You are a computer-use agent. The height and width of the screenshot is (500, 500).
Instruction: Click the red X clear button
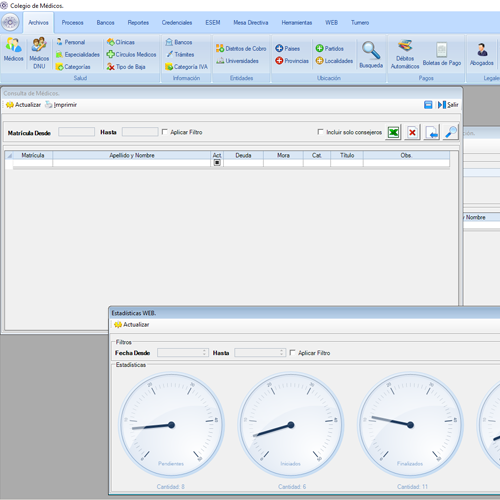[x=412, y=132]
